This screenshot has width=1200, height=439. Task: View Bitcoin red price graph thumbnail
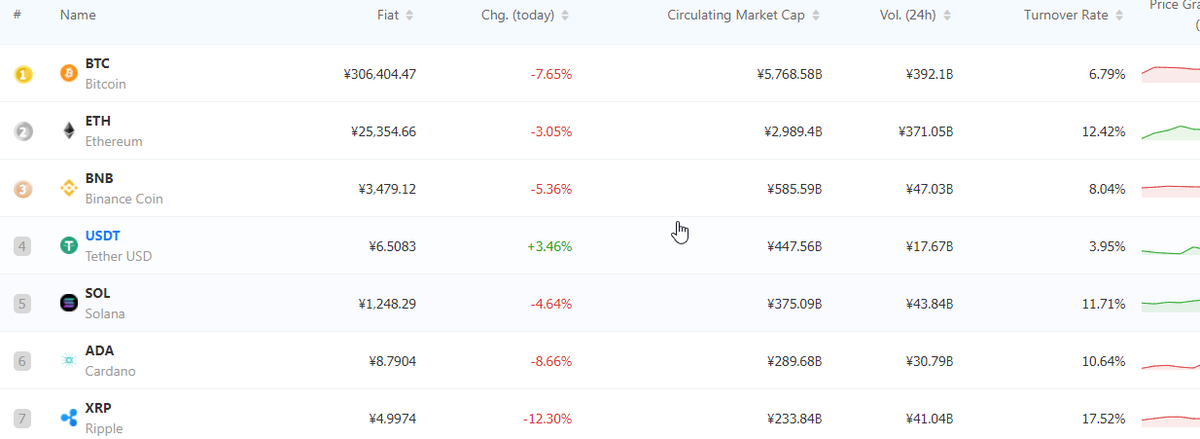1170,74
